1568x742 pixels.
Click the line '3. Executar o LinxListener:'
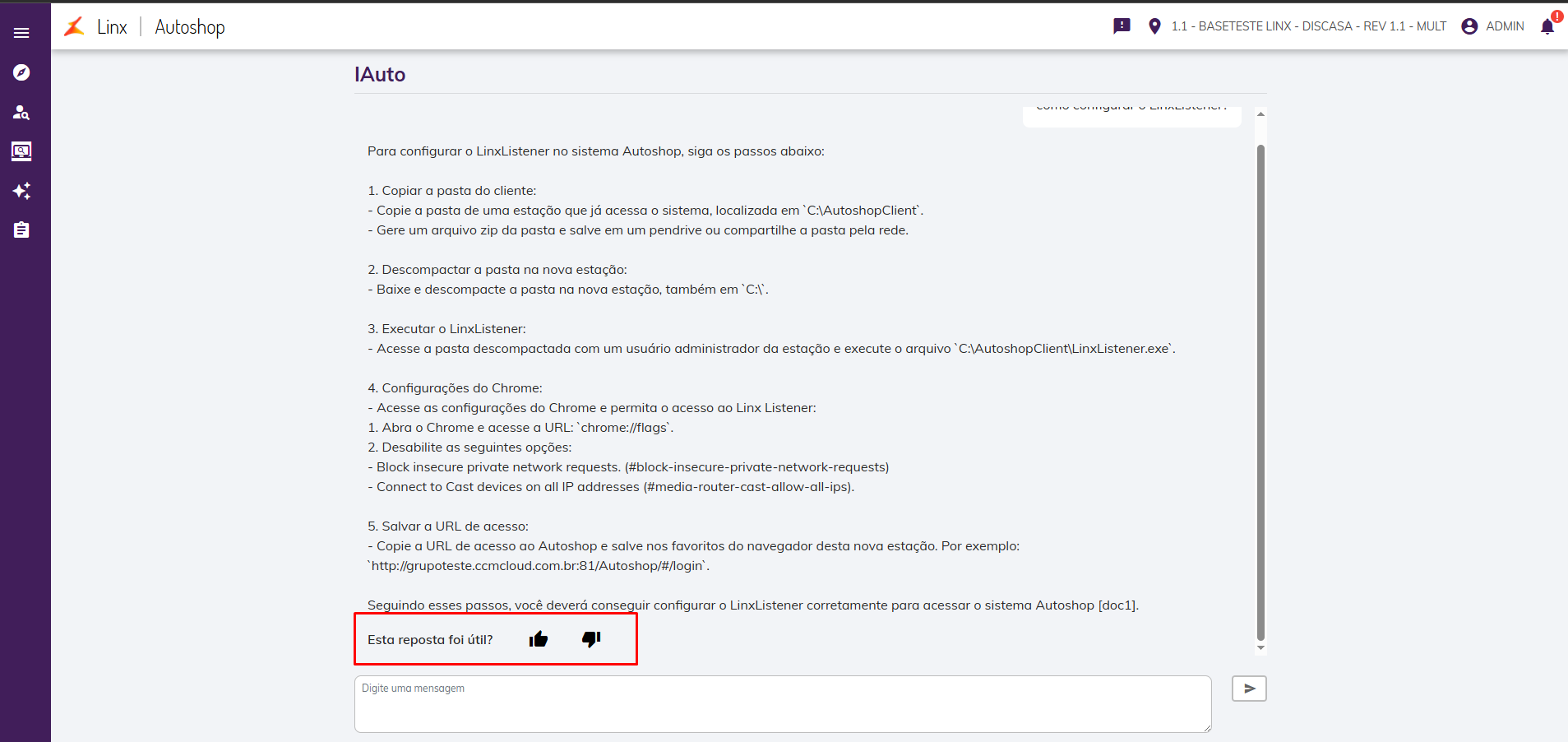coord(446,329)
